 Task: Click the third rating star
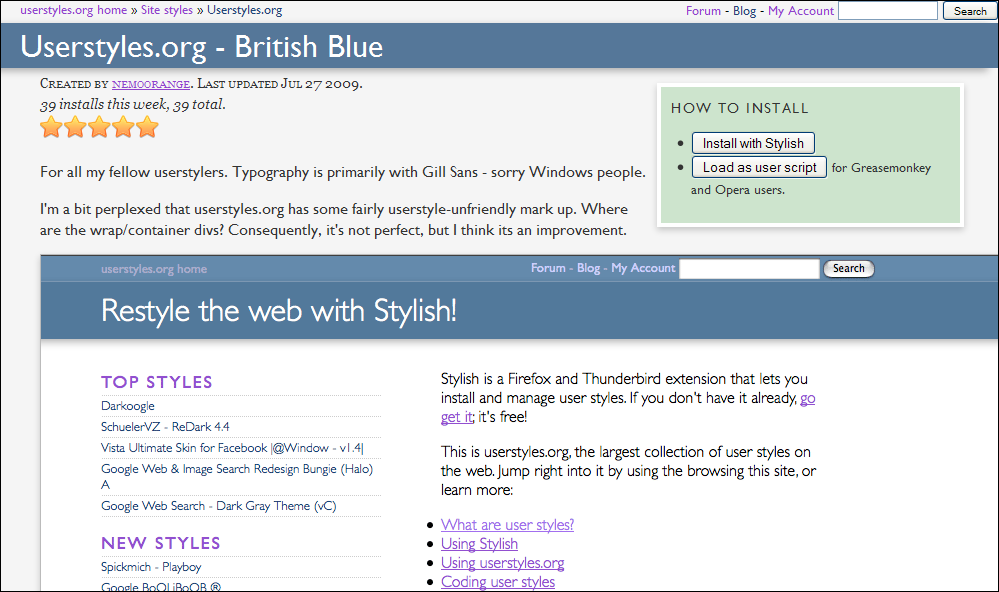pyautogui.click(x=99, y=127)
